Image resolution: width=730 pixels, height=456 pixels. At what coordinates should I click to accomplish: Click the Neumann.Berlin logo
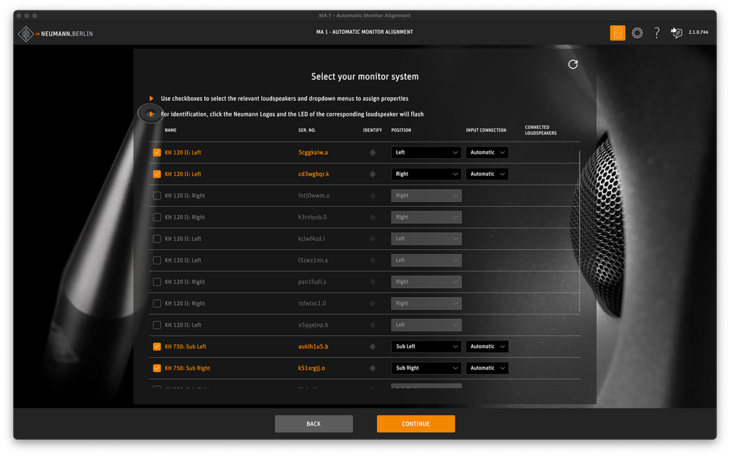tap(56, 34)
